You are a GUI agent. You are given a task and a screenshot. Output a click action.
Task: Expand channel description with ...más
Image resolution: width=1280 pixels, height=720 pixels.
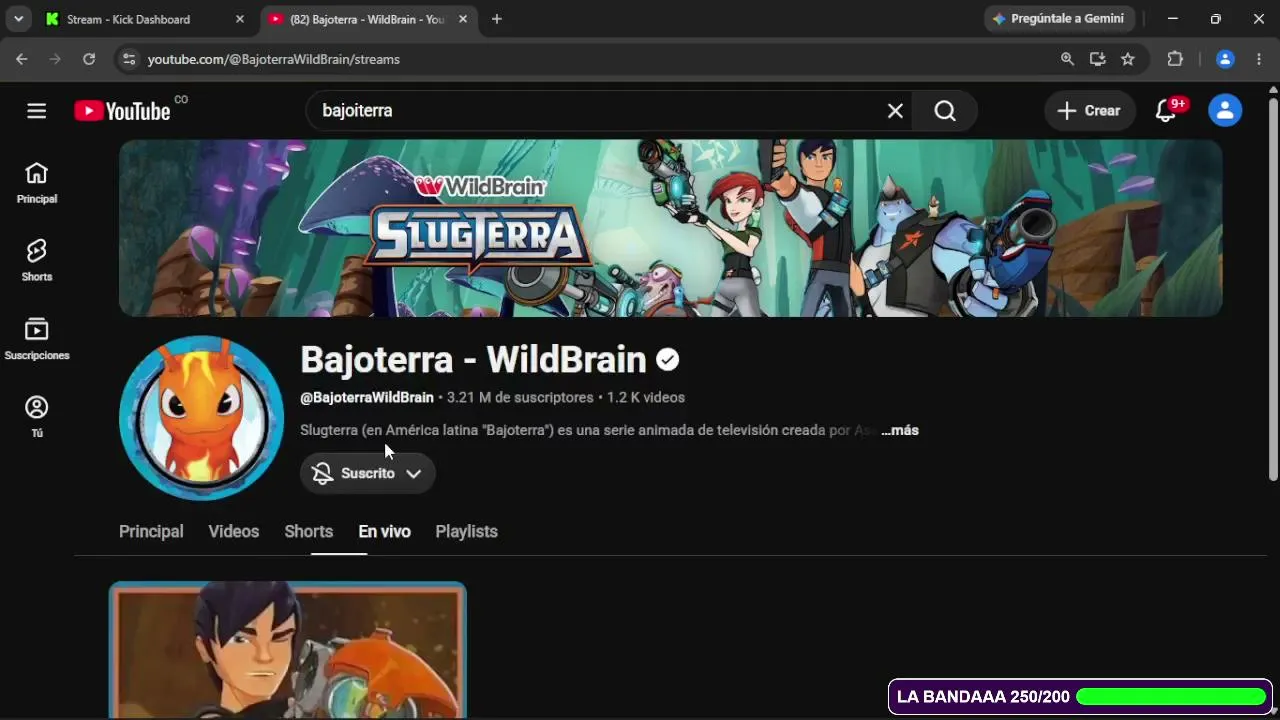point(900,430)
